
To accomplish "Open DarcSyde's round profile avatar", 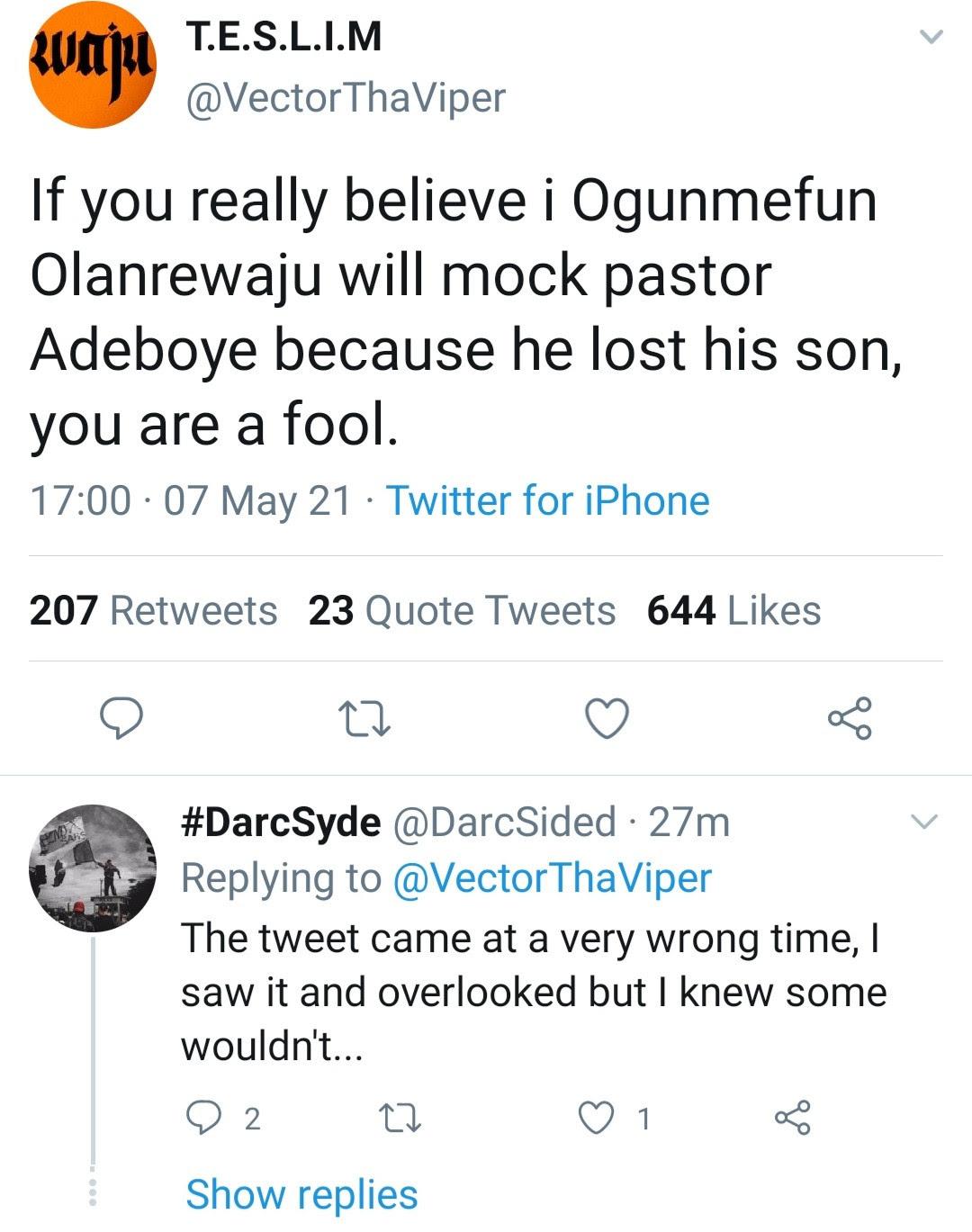I will pyautogui.click(x=93, y=868).
